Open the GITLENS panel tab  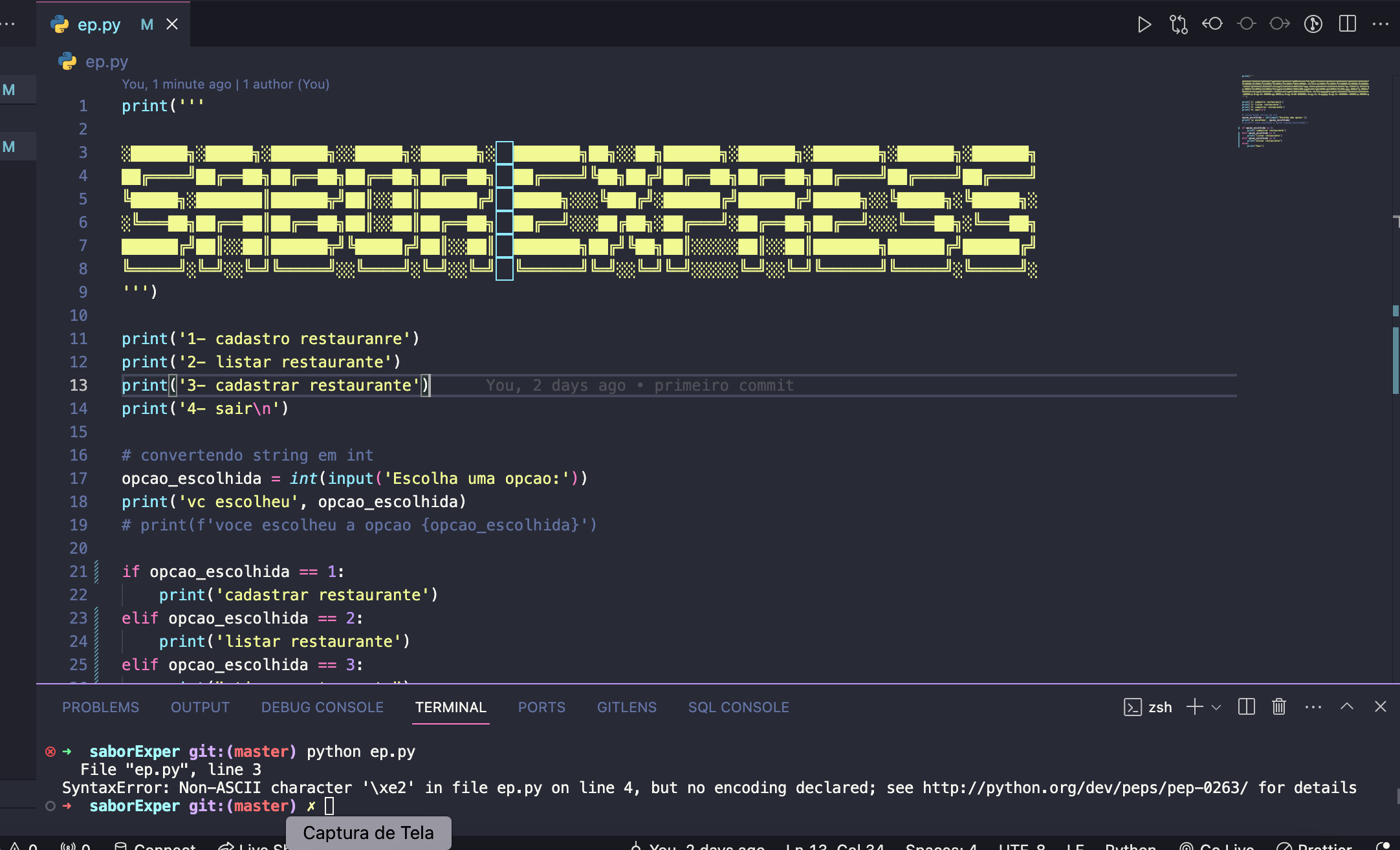[x=626, y=707]
